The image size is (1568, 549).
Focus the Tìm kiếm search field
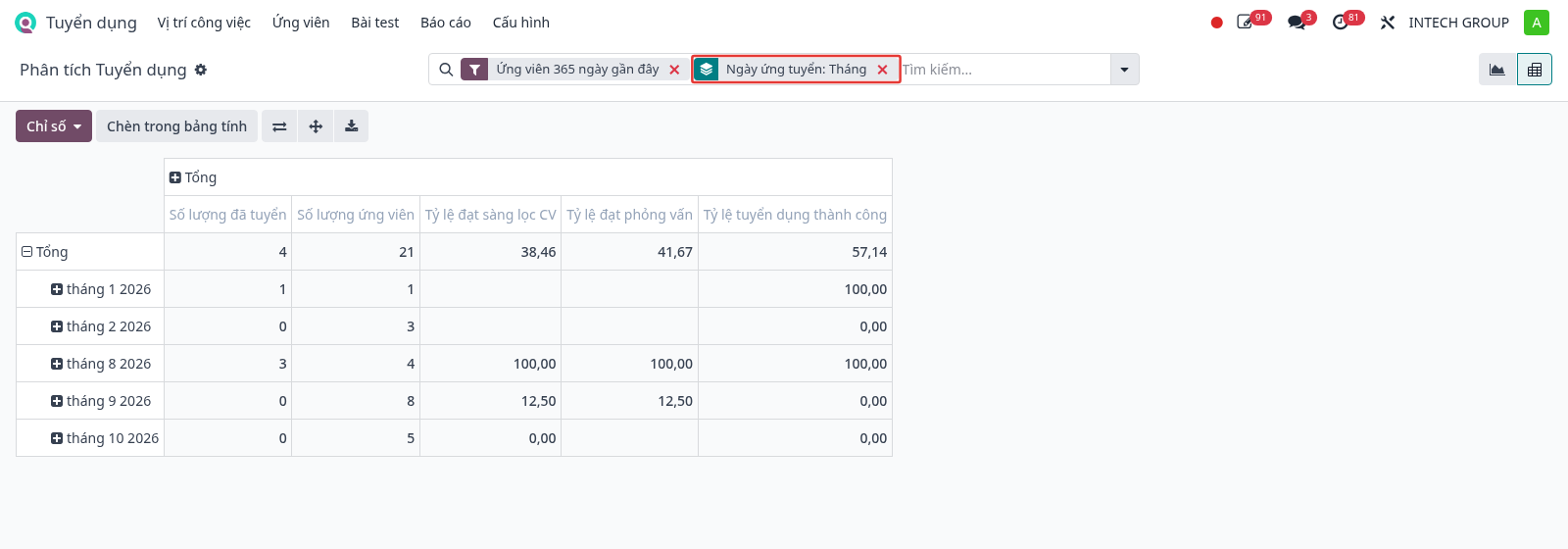coord(1004,70)
